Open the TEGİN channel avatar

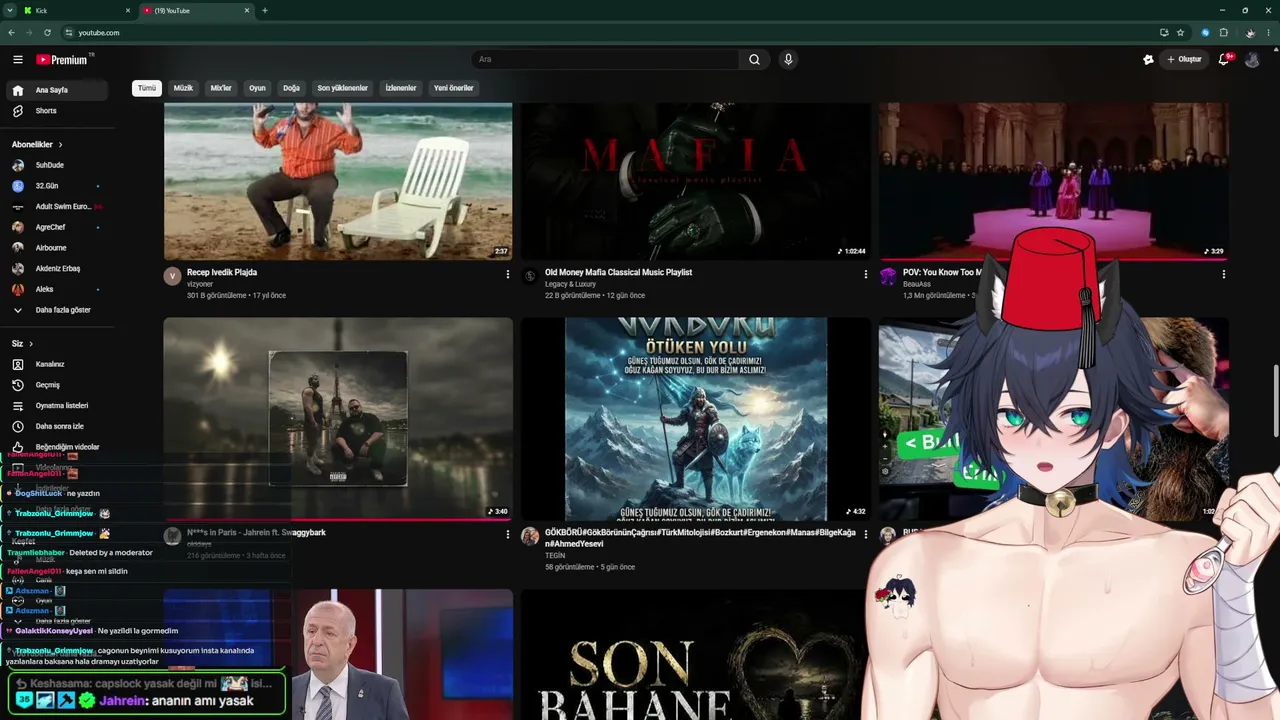530,537
